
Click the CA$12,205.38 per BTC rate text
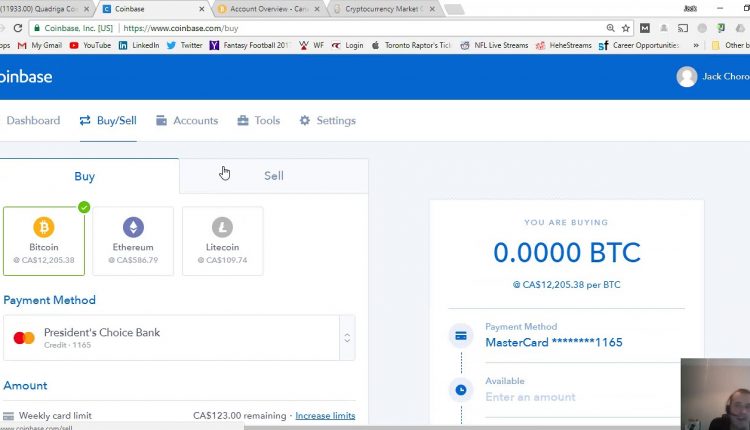point(566,285)
